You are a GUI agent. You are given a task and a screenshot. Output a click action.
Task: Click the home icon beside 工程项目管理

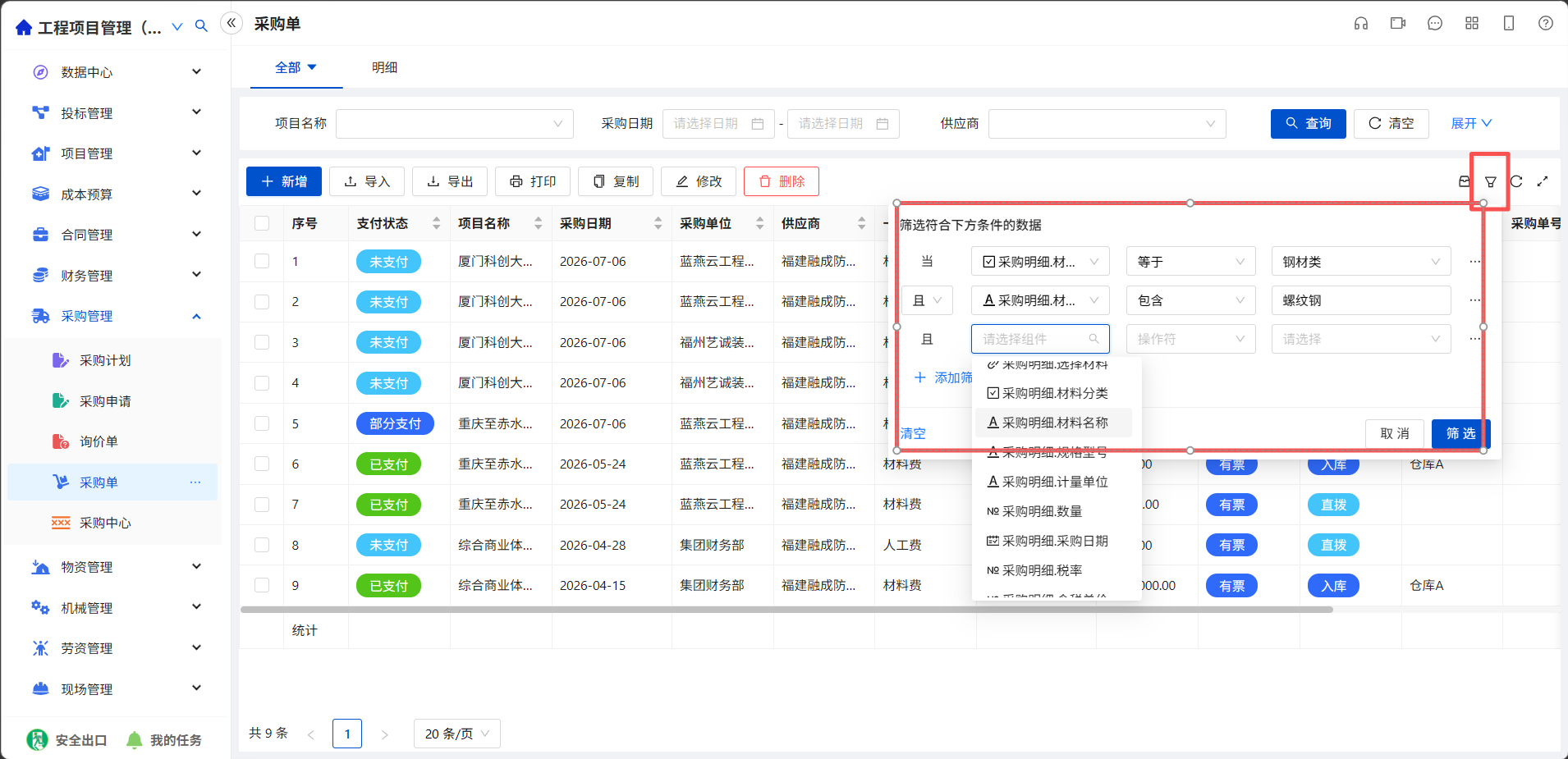[24, 28]
